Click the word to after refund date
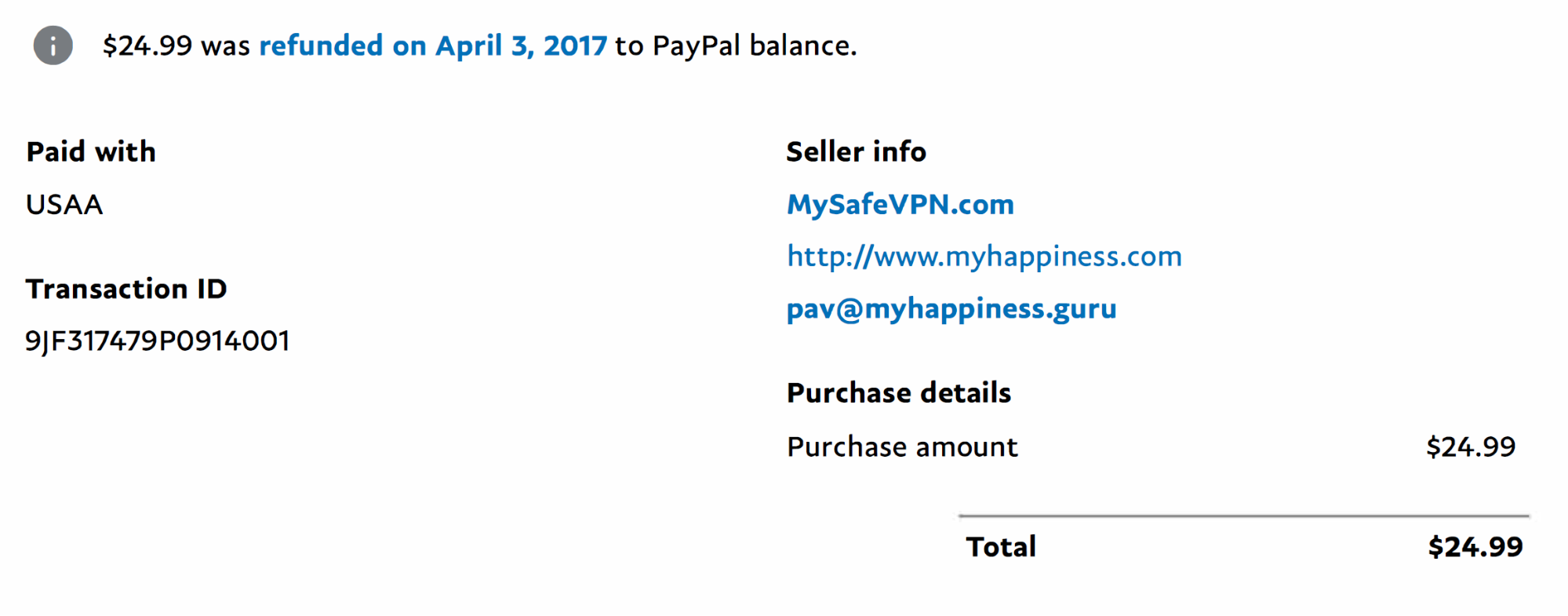 tap(629, 46)
